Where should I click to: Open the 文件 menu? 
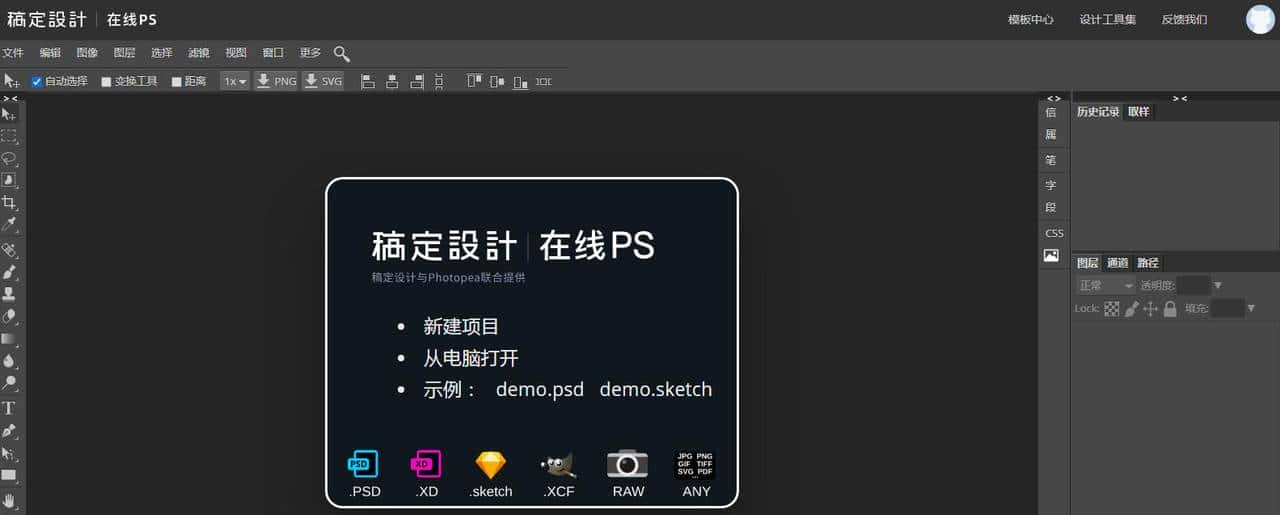[13, 53]
